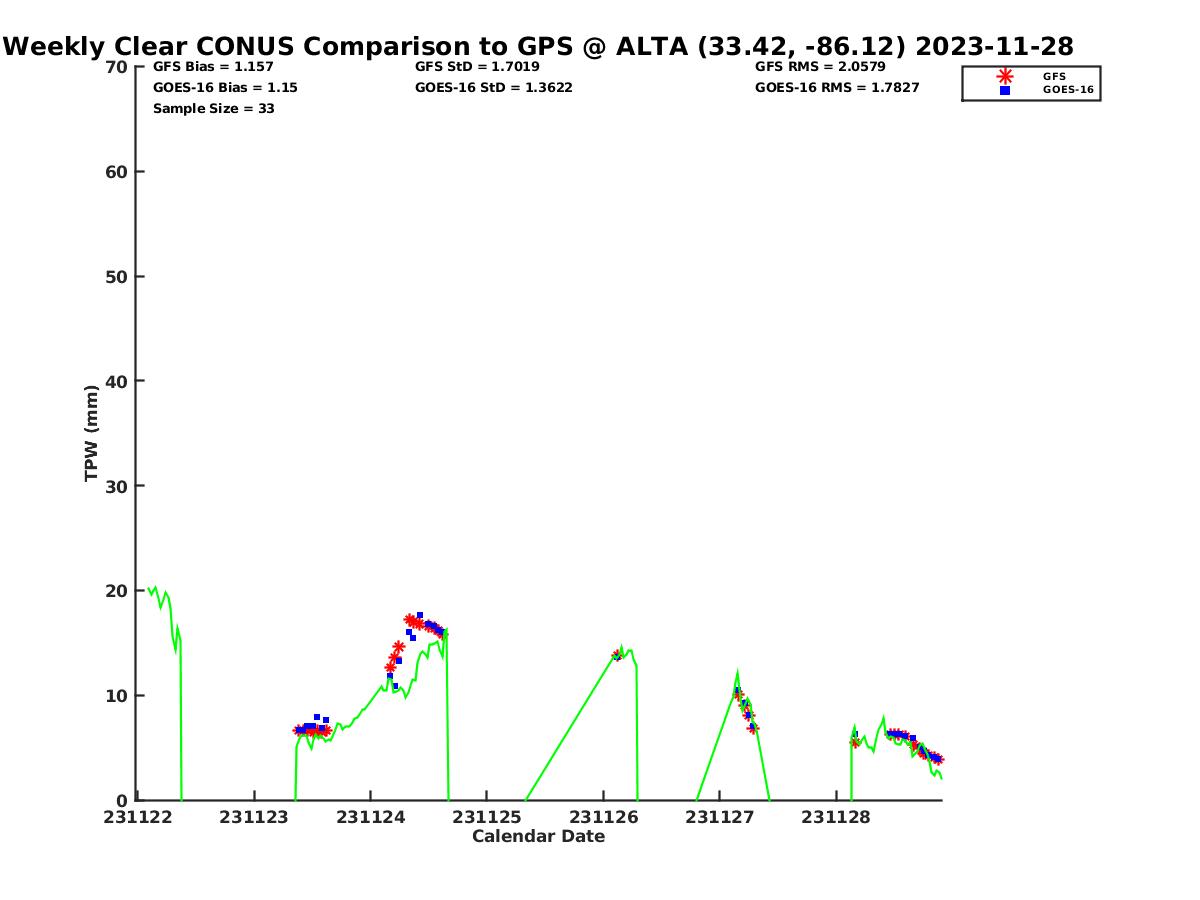Viewport: 1200px width, 900px height.
Task: Click the GOES-16 StD = 1.3622 text
Action: pos(493,88)
